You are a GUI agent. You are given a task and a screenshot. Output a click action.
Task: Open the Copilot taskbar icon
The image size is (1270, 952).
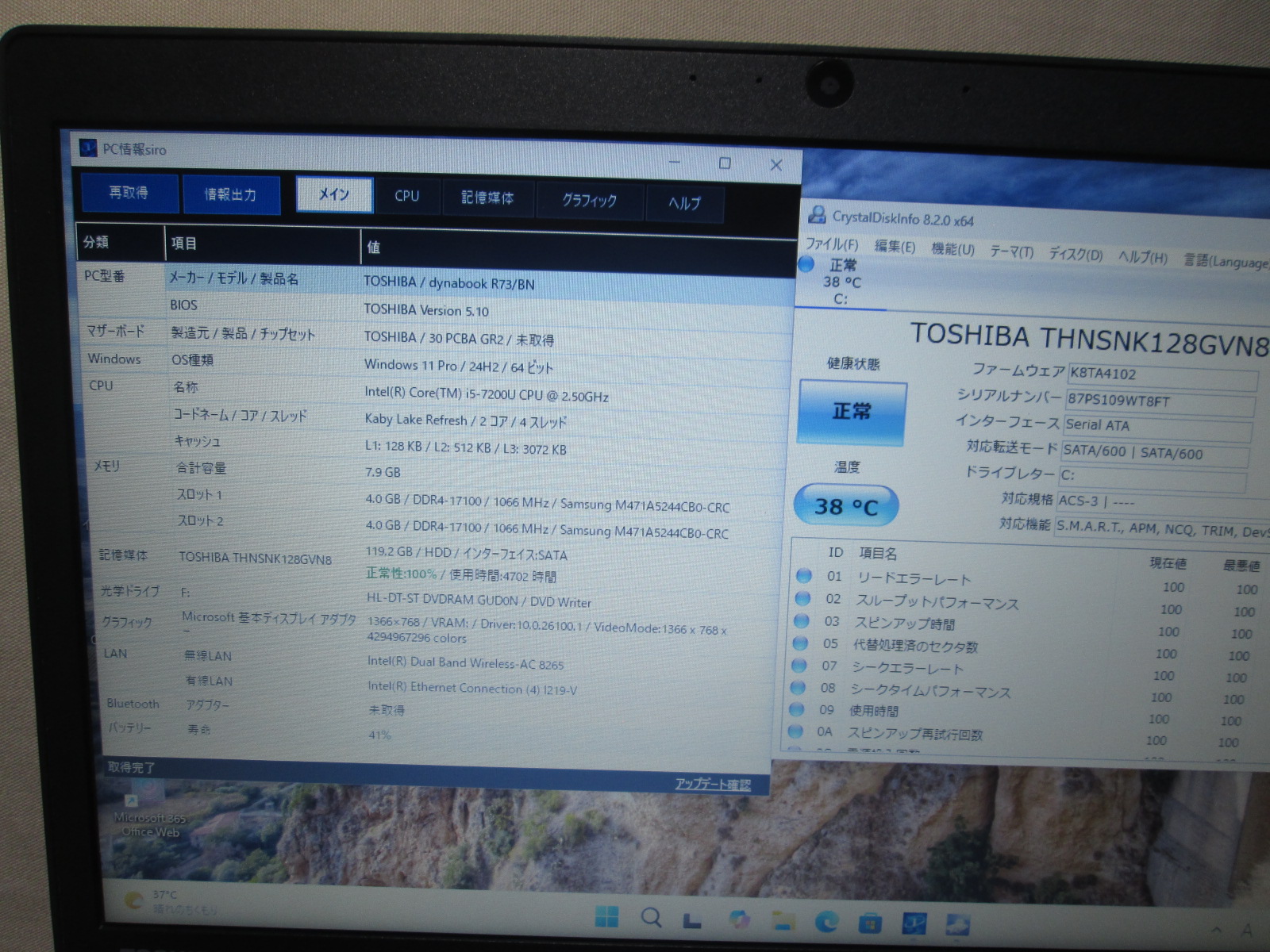739,919
